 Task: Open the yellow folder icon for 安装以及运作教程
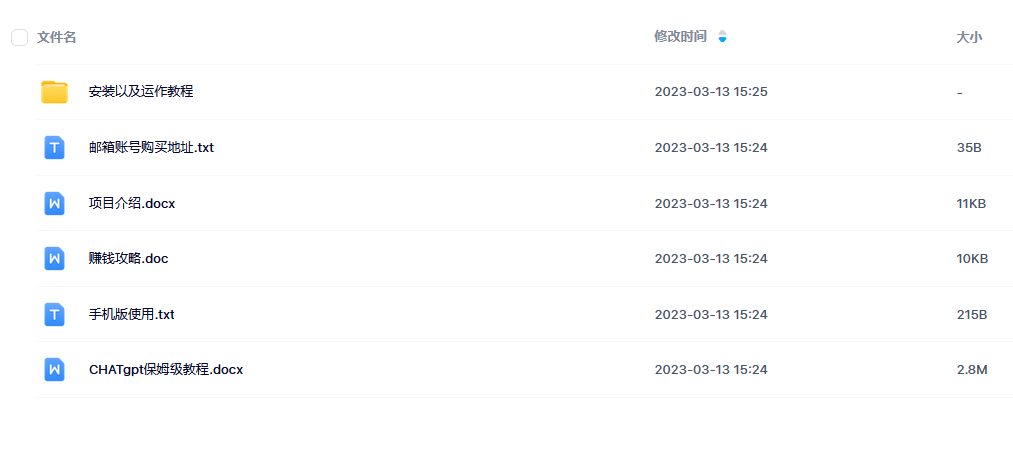click(54, 92)
